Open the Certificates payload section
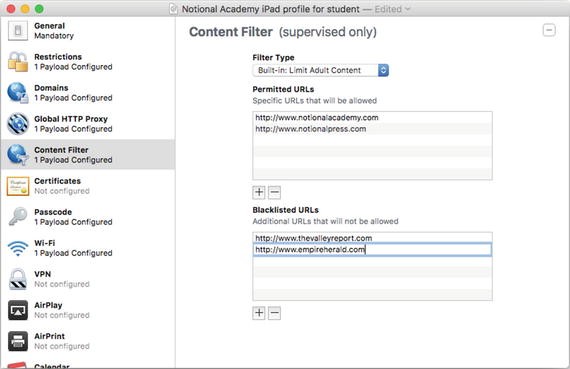The height and width of the screenshot is (369, 570). (88, 186)
